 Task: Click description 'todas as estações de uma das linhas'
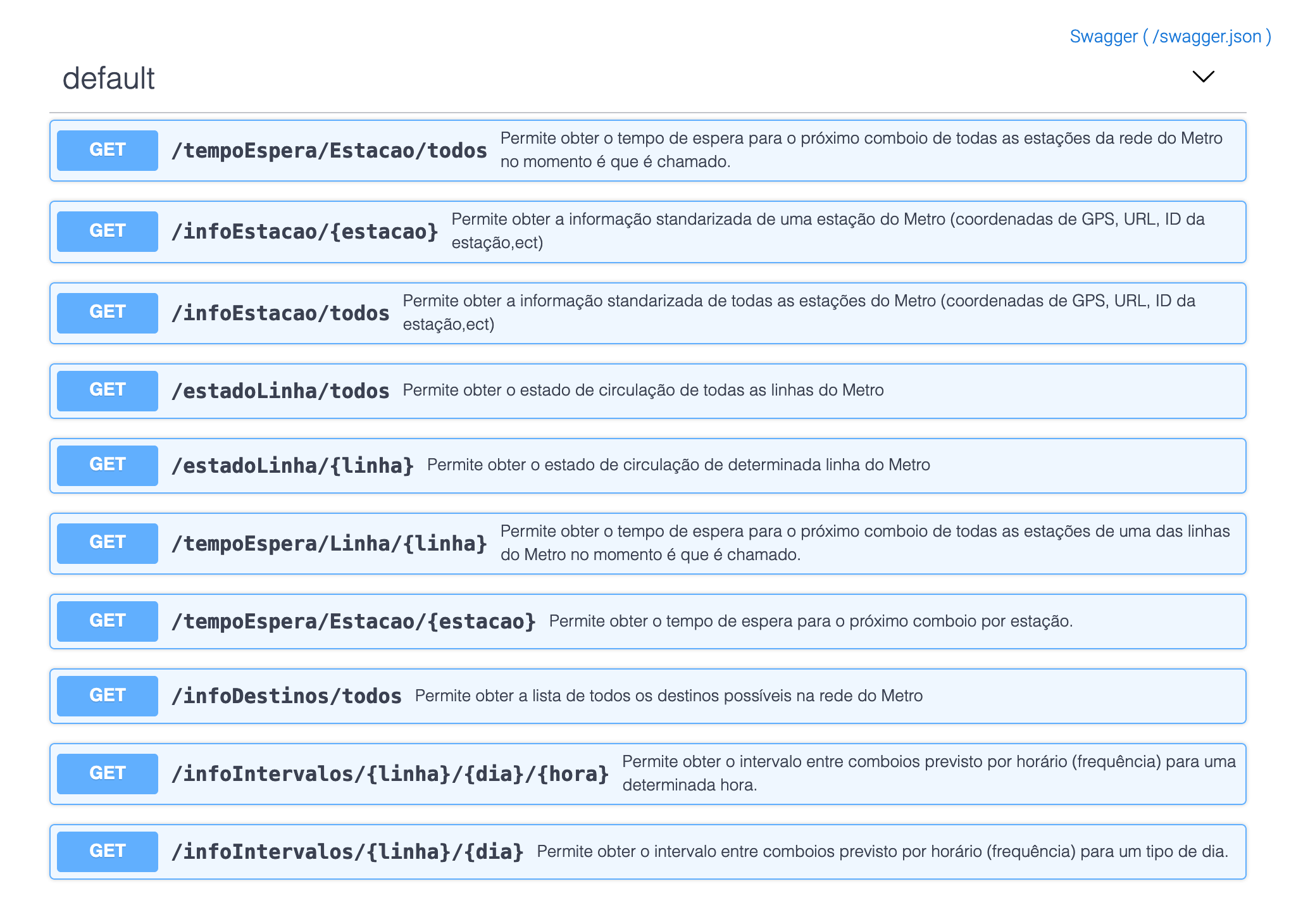[865, 543]
